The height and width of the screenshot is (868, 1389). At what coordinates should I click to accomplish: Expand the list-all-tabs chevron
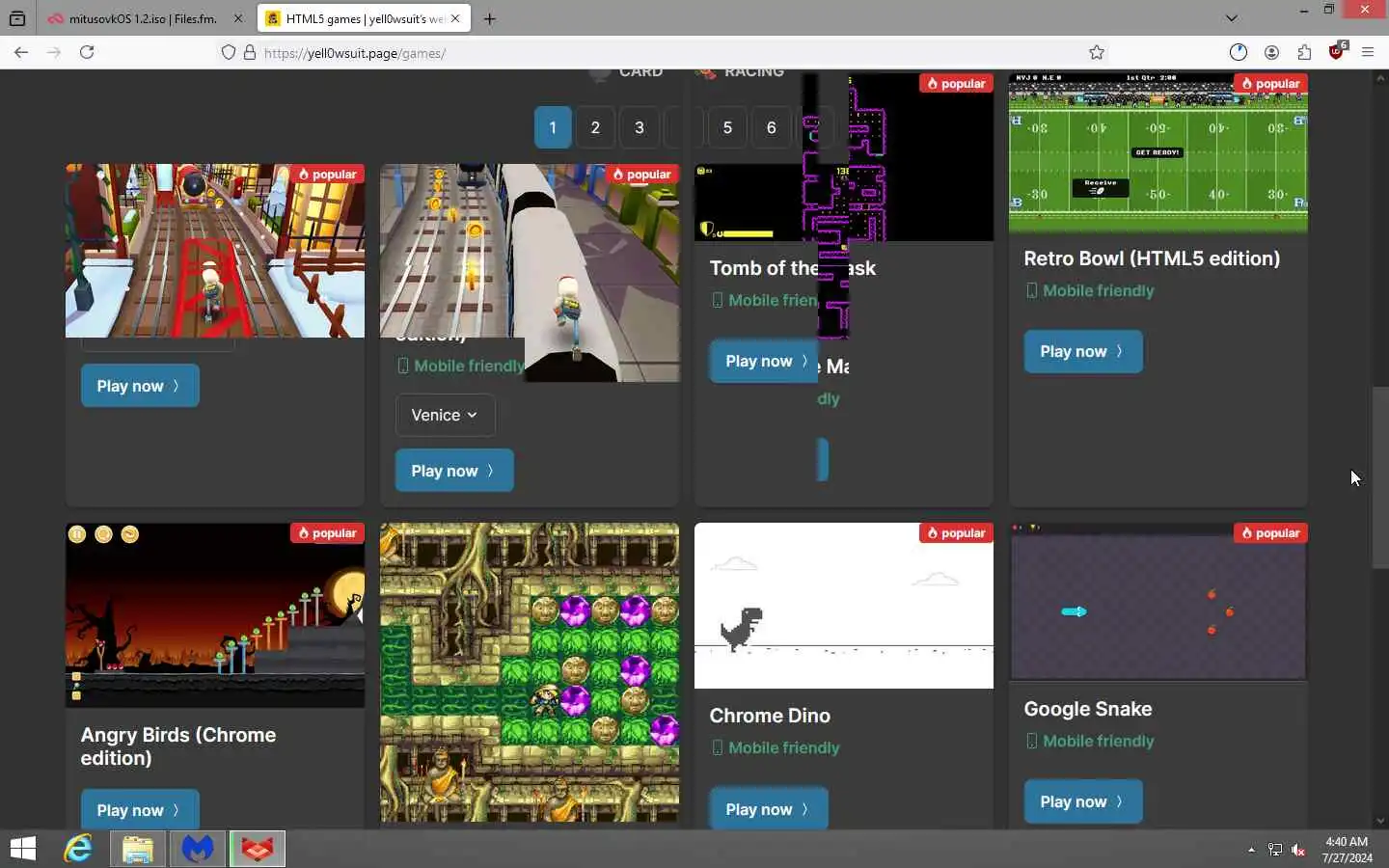click(1232, 18)
